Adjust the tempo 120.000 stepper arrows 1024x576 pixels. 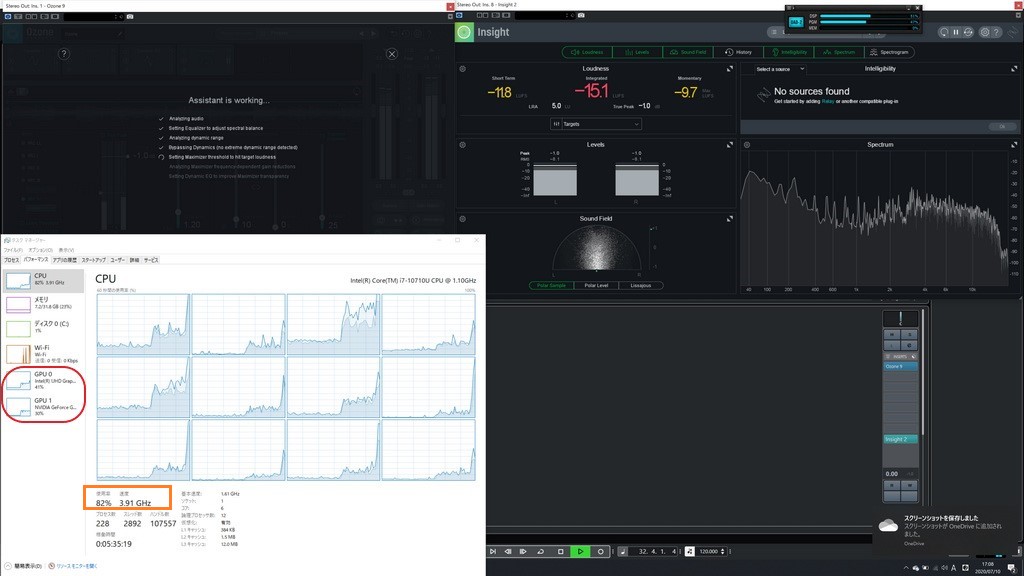click(x=722, y=551)
